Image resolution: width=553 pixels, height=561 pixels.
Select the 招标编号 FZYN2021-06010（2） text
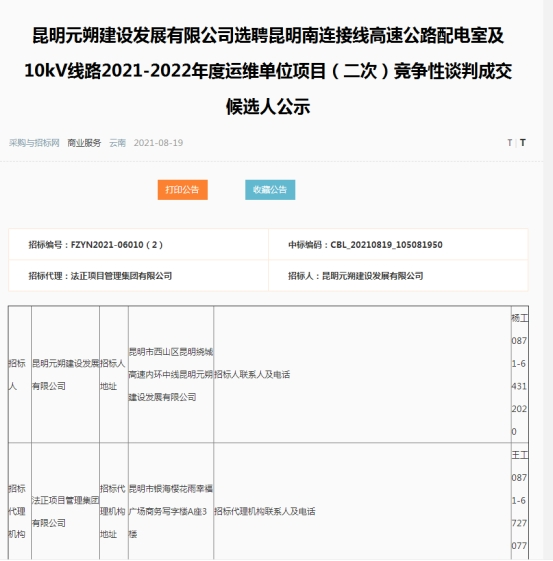click(x=96, y=245)
